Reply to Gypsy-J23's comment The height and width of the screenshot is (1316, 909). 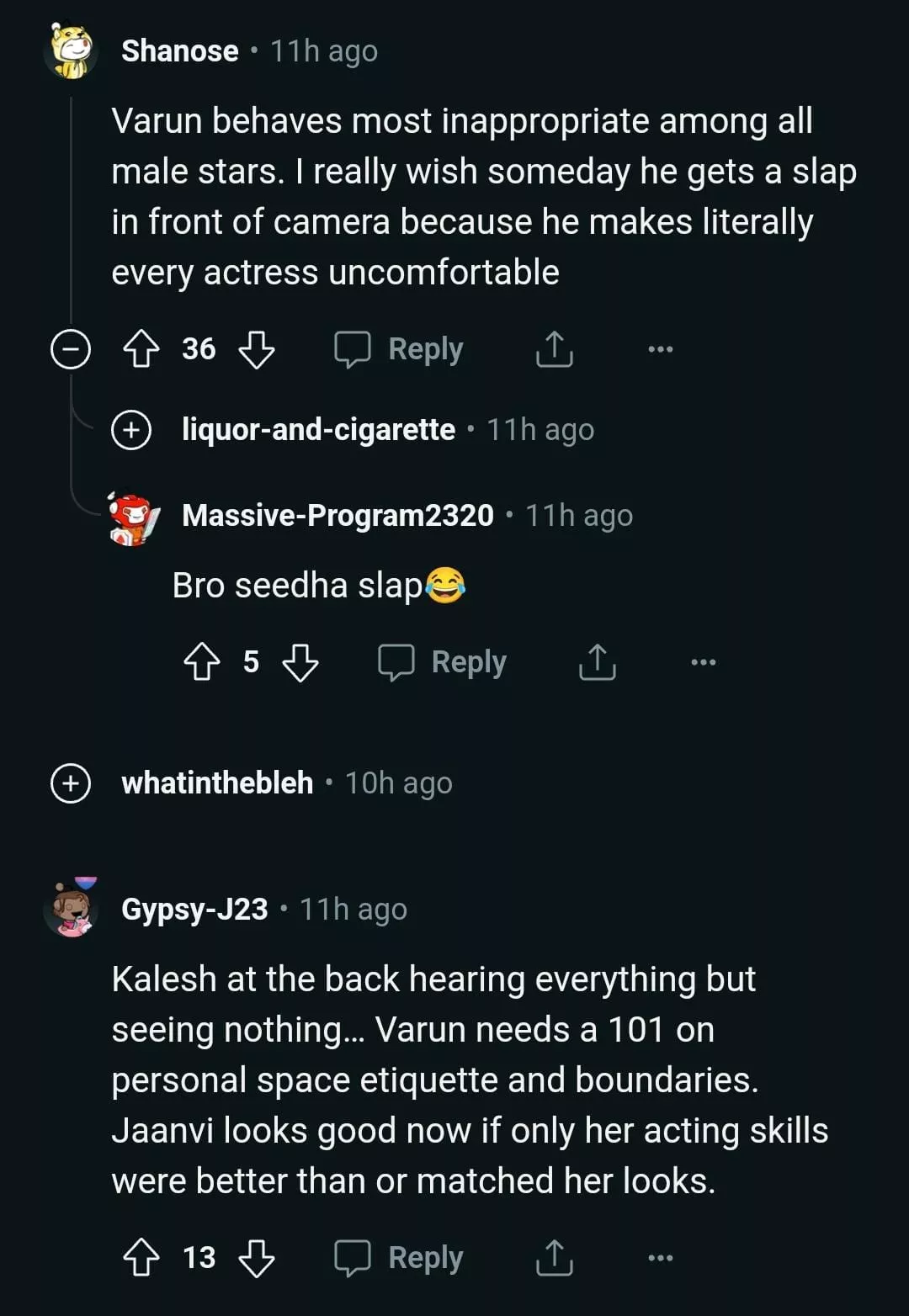(400, 1258)
